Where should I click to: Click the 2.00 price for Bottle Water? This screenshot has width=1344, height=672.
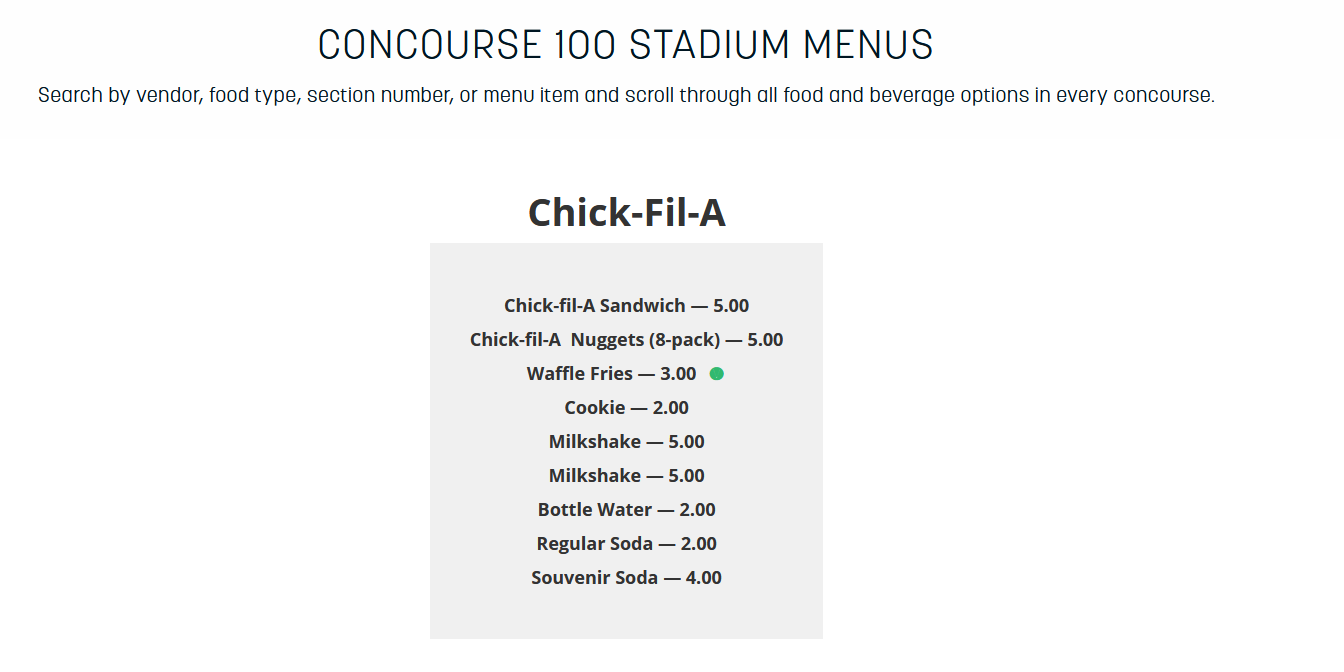point(698,510)
